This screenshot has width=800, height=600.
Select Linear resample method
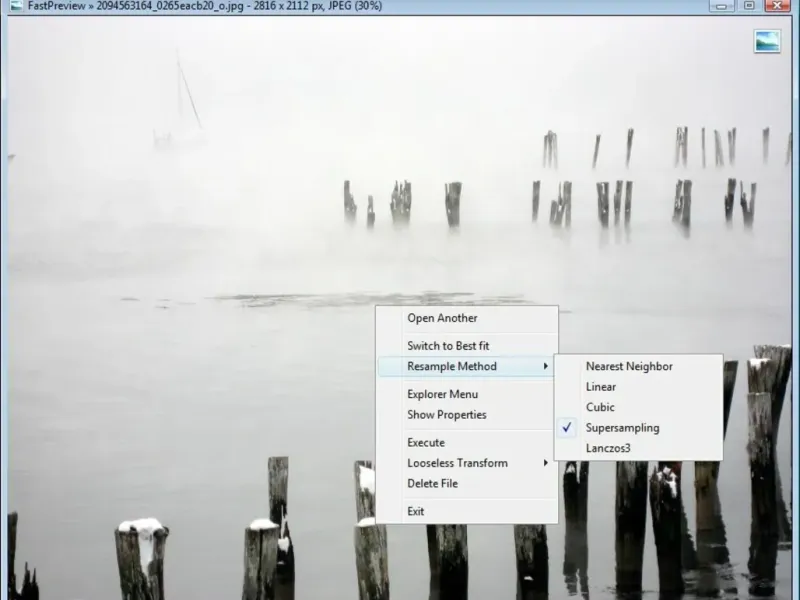(639, 387)
